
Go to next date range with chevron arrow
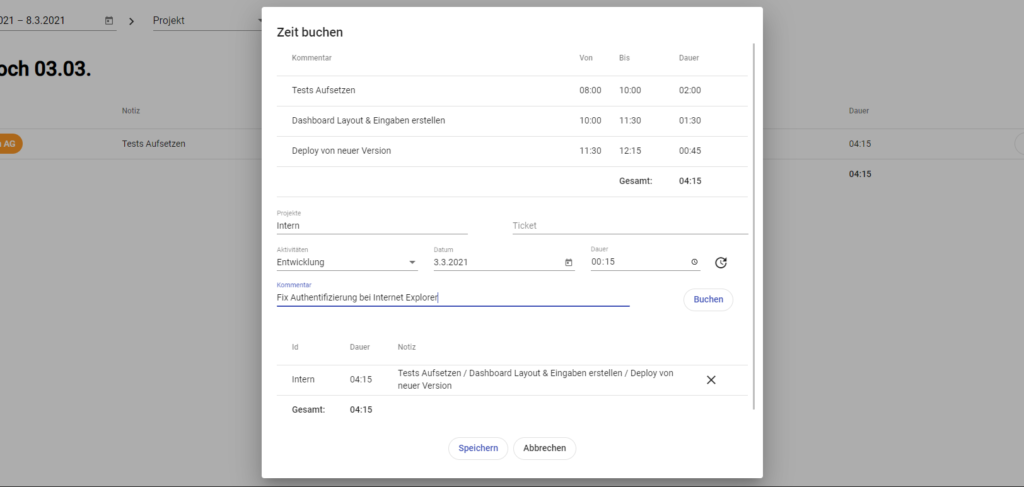tap(134, 20)
